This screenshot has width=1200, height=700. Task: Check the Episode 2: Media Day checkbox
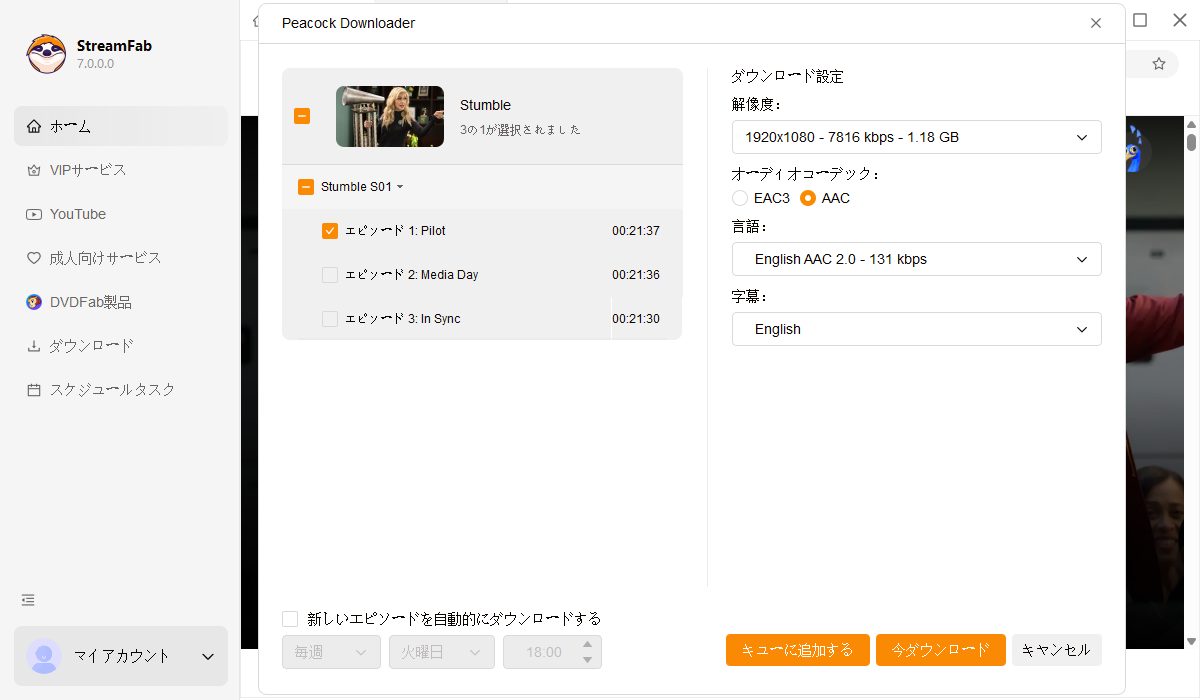point(330,275)
